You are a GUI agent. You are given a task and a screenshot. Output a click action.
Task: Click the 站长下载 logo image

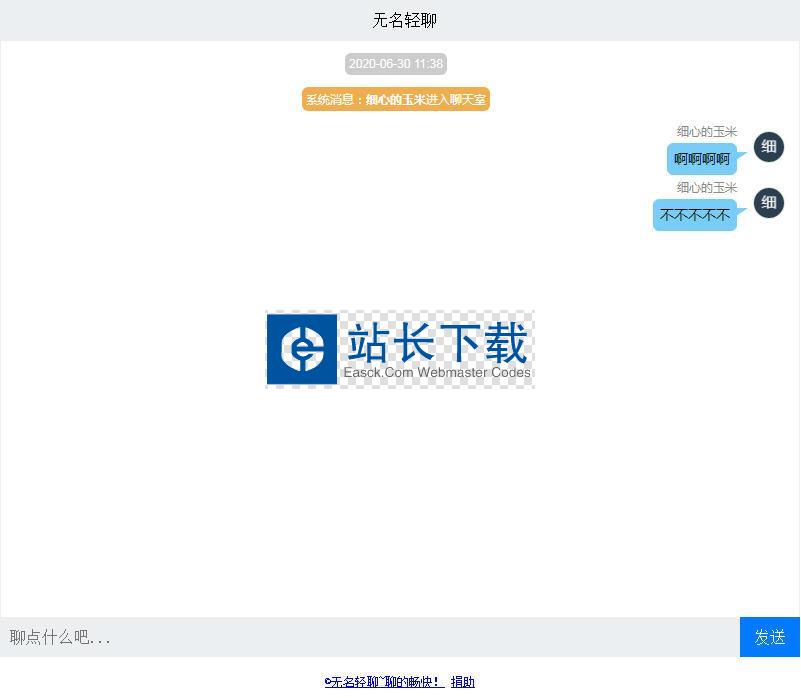click(400, 349)
